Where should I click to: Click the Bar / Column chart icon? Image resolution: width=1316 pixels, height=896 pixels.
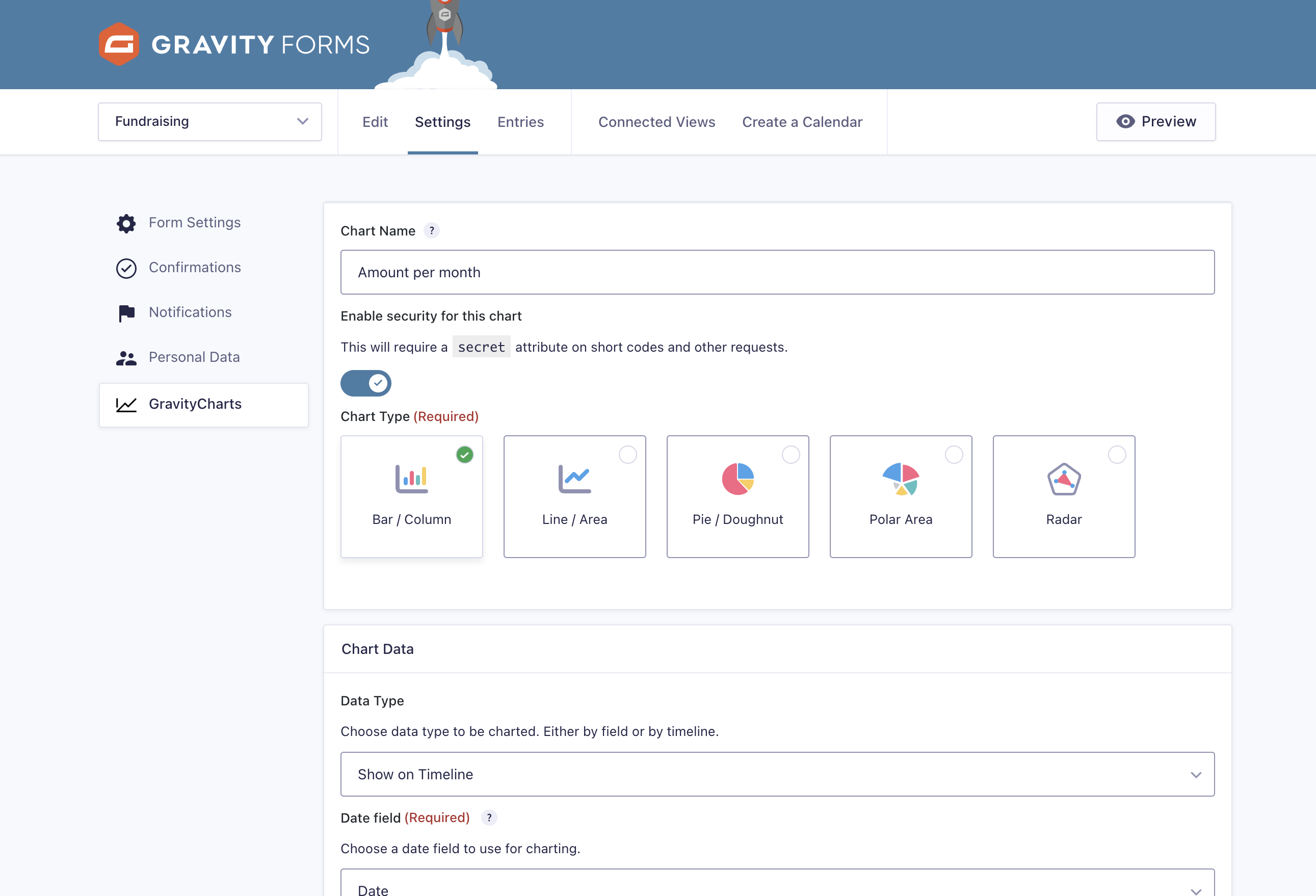(412, 479)
